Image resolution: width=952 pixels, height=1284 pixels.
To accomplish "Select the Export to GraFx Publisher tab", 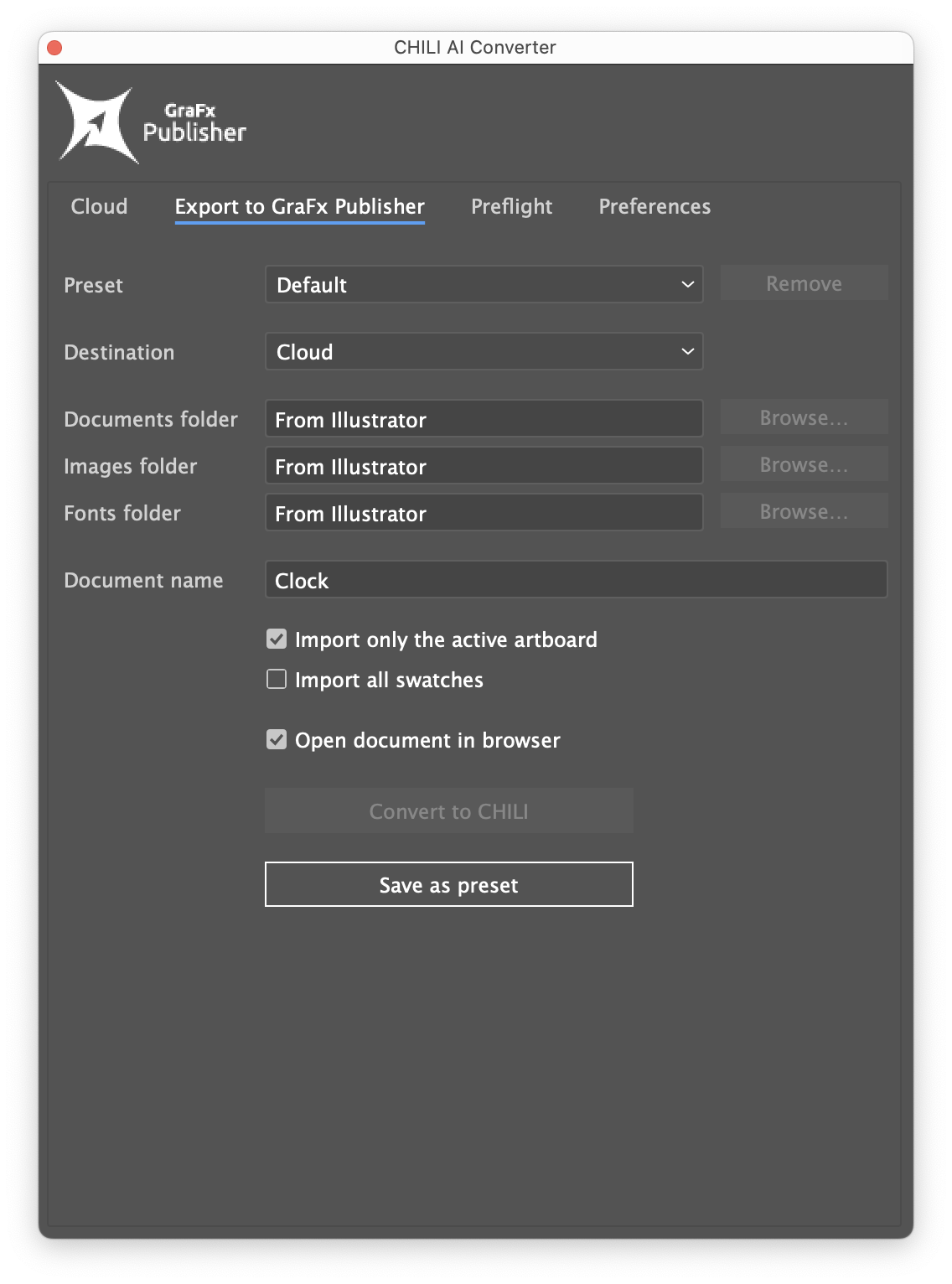I will point(299,207).
